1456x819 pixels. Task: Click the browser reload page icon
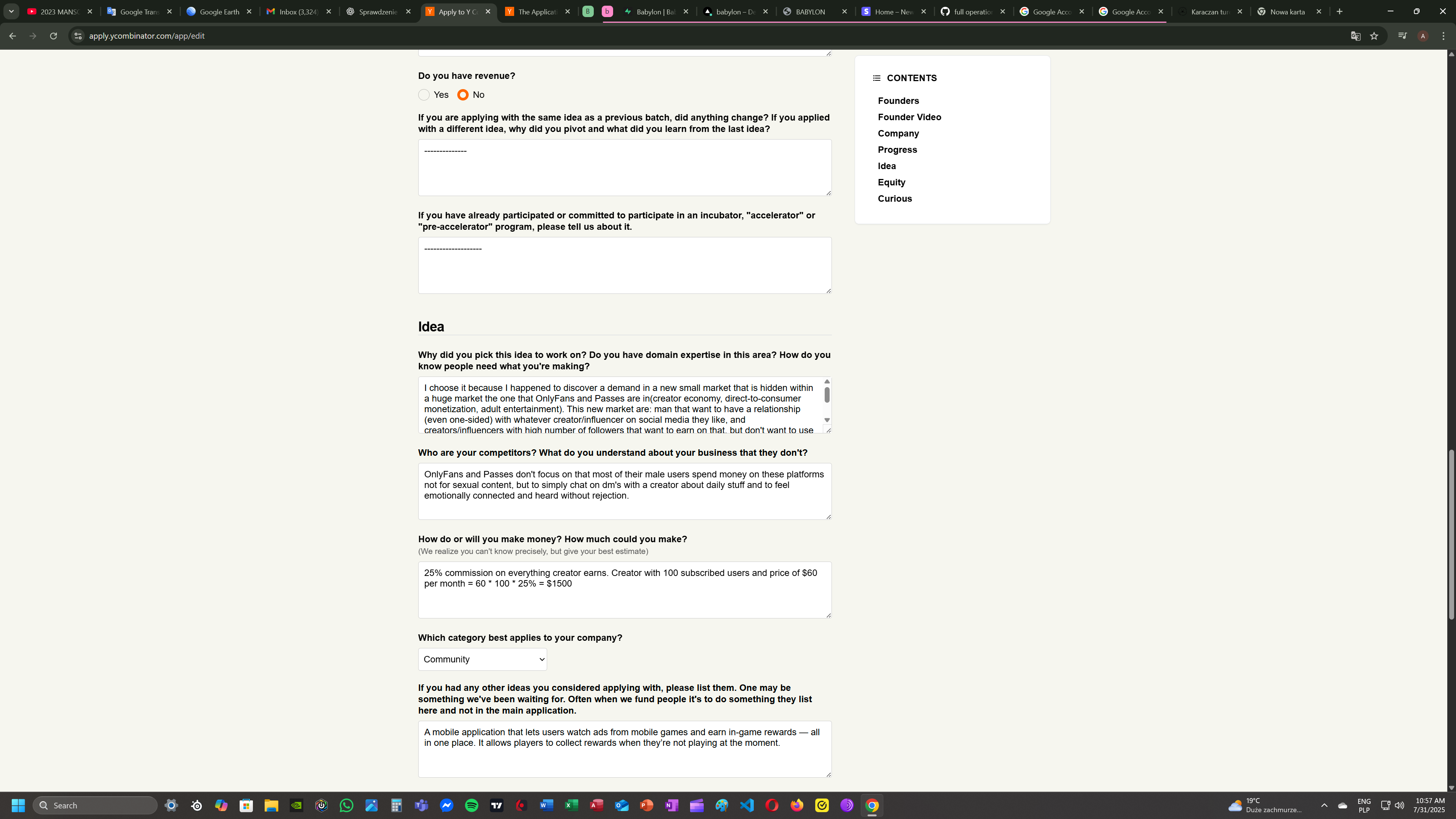pyautogui.click(x=53, y=36)
